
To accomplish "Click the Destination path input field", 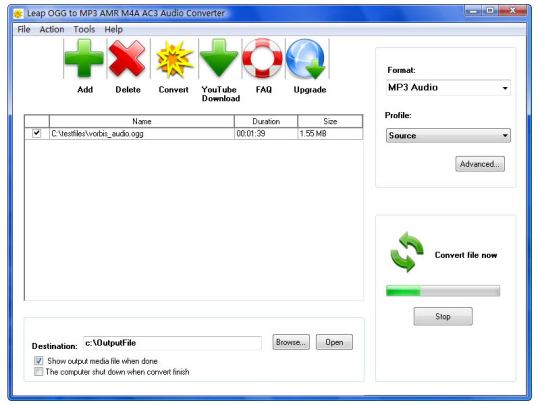I will 172,343.
